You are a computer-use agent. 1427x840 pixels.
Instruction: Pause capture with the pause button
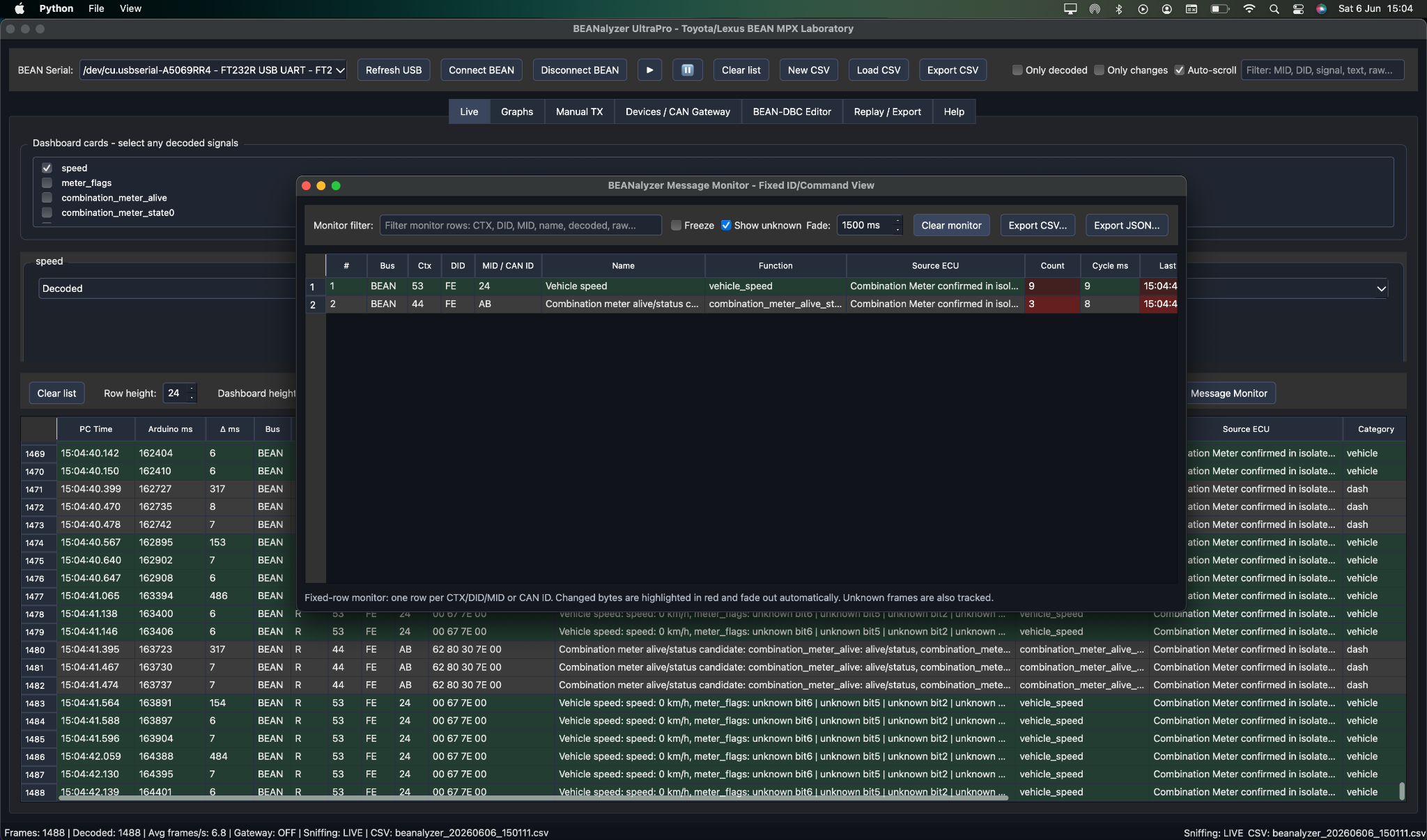(687, 70)
